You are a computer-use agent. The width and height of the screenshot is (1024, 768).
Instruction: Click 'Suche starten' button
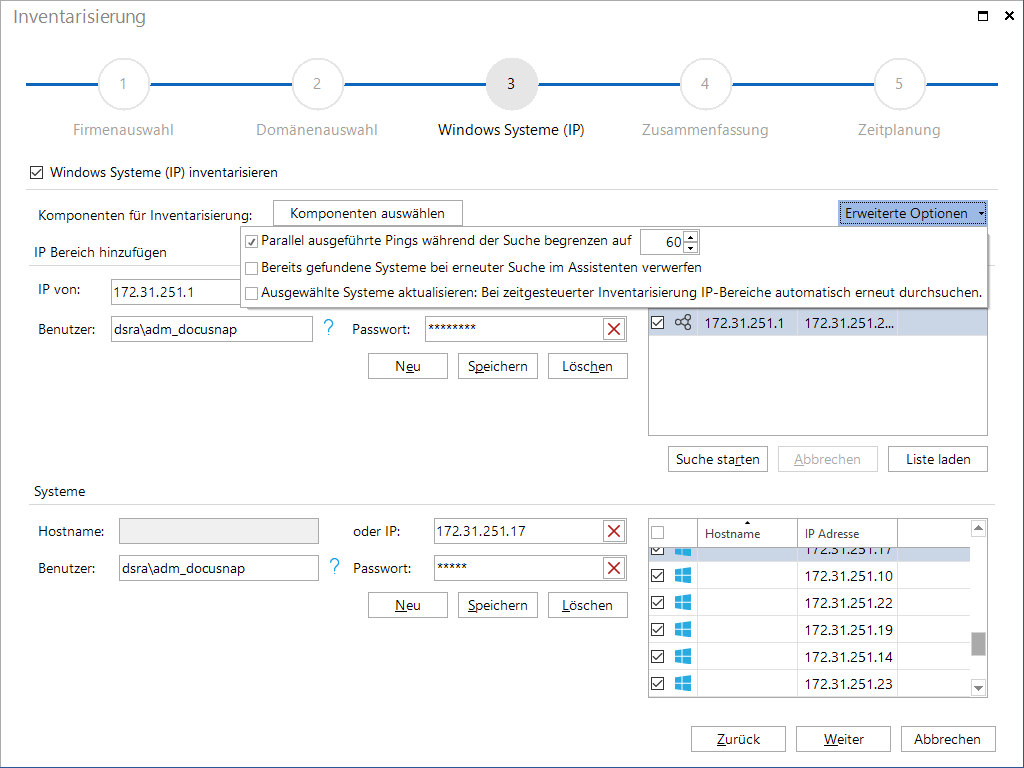718,459
